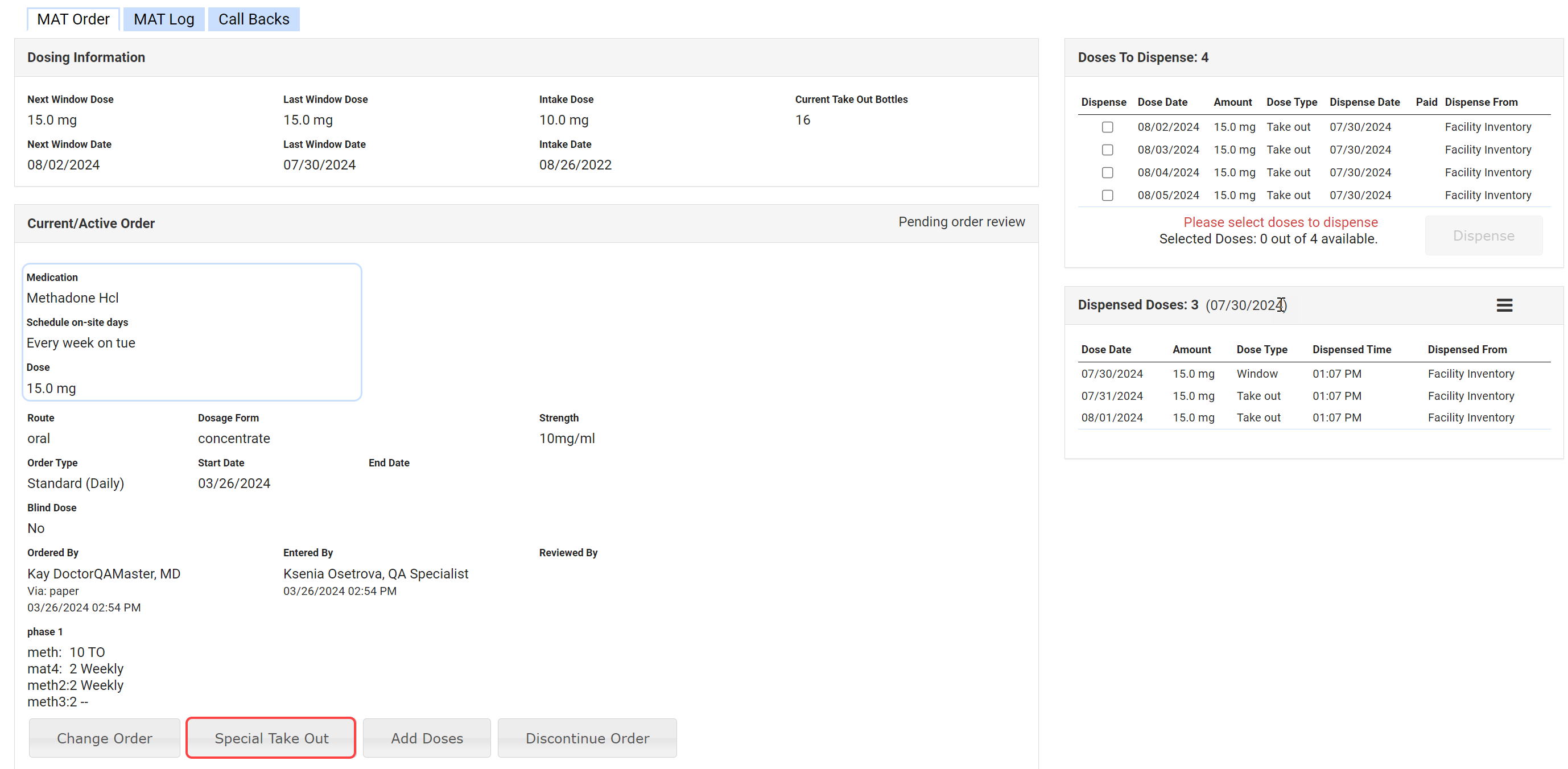Viewport: 1568px width, 769px height.
Task: Check the 08/02/2024 dose checkbox
Action: (1107, 127)
